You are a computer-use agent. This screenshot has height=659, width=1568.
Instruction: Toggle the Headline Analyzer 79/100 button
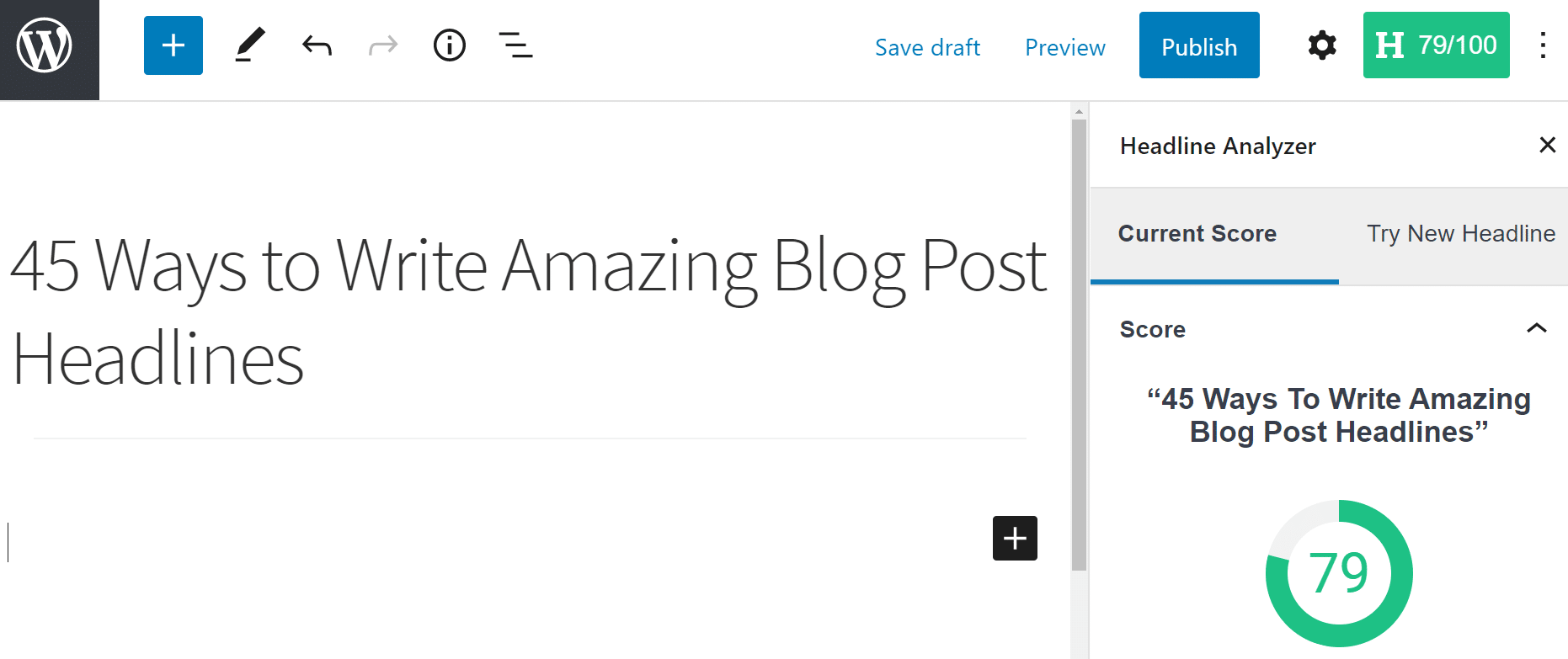click(x=1436, y=45)
